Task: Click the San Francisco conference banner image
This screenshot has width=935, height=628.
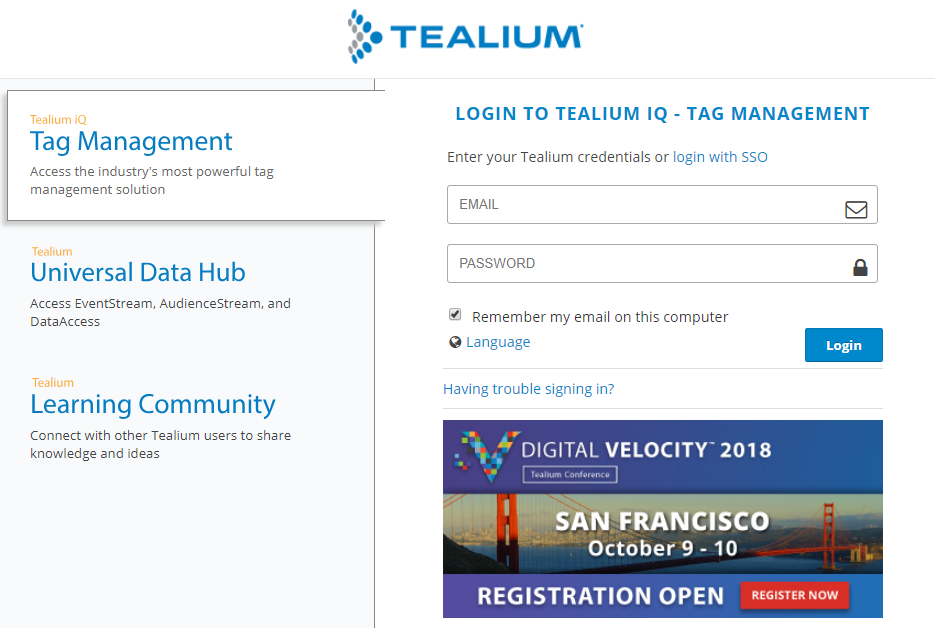Action: tap(662, 519)
